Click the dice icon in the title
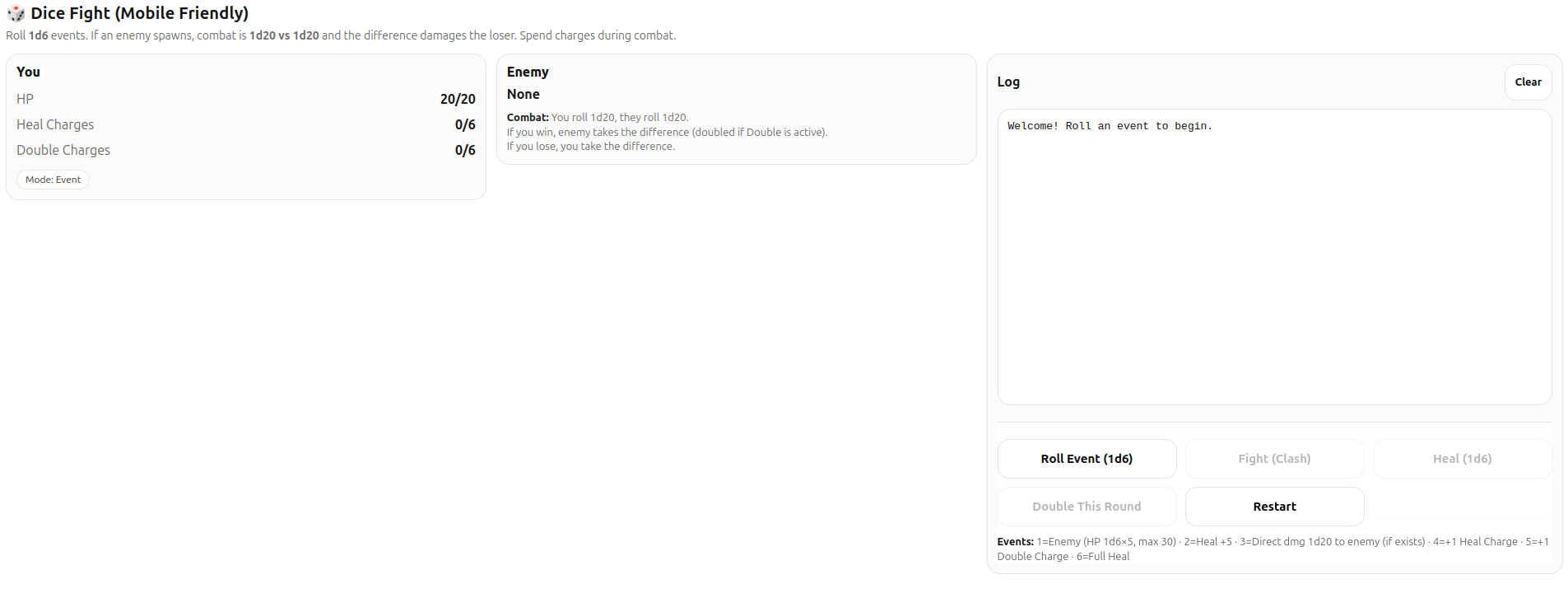 (16, 13)
